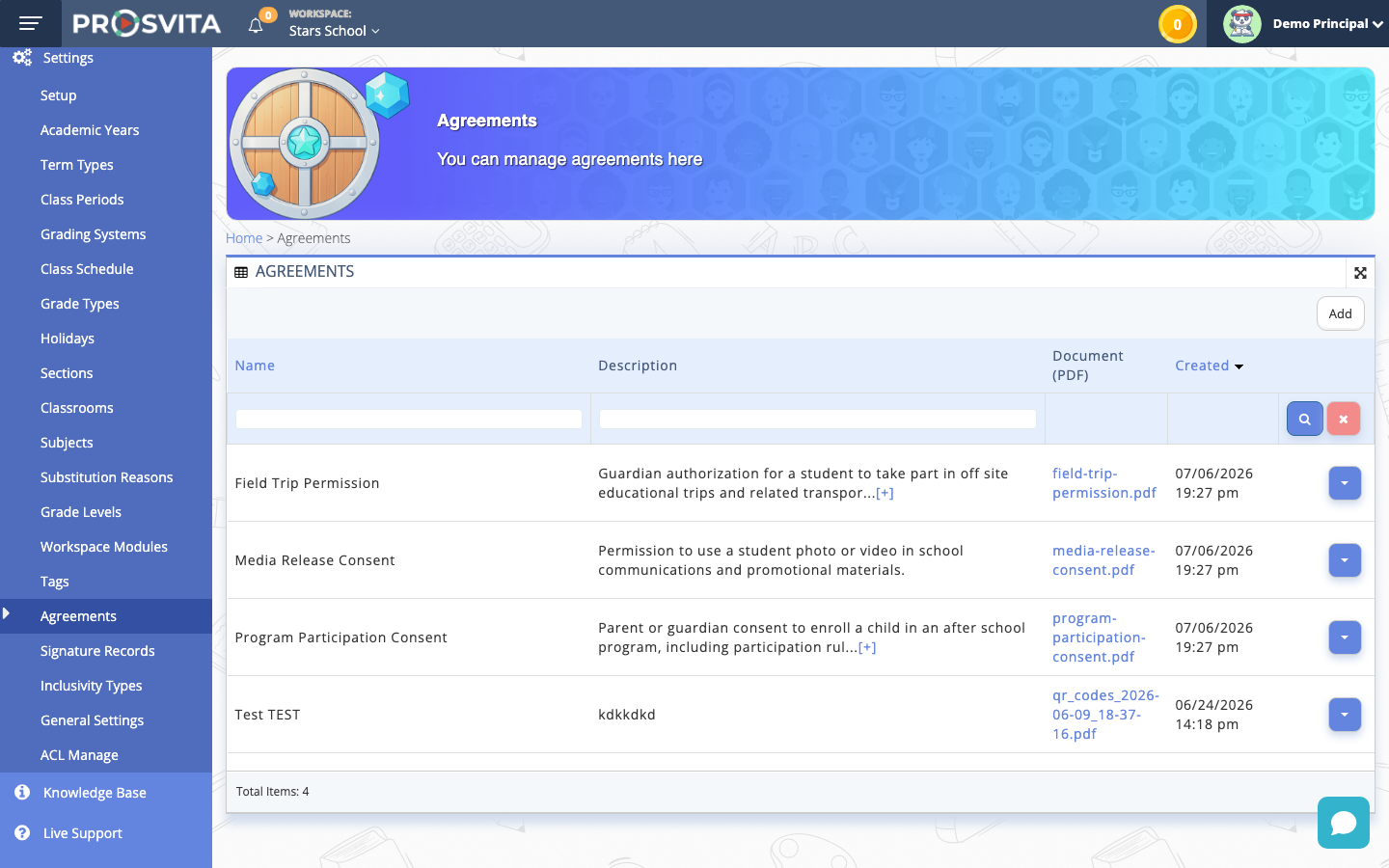Focus the Description filter field

[x=818, y=419]
